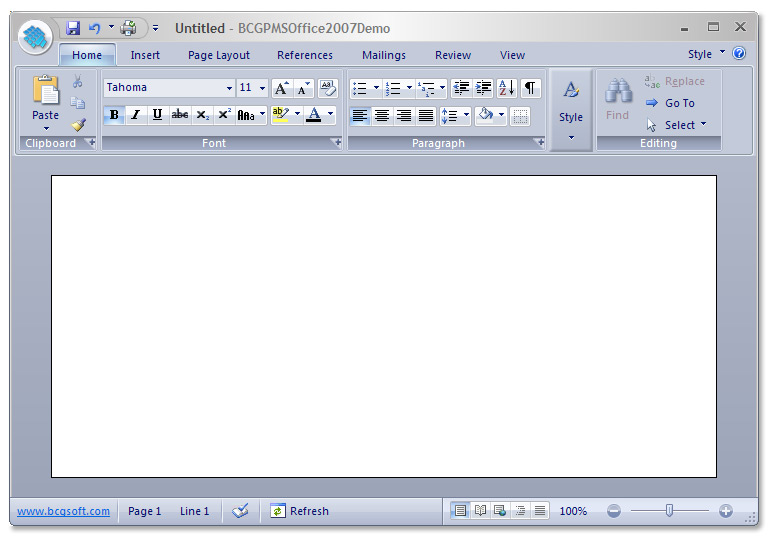
Task: Click the Save icon in quick access toolbar
Action: point(73,28)
